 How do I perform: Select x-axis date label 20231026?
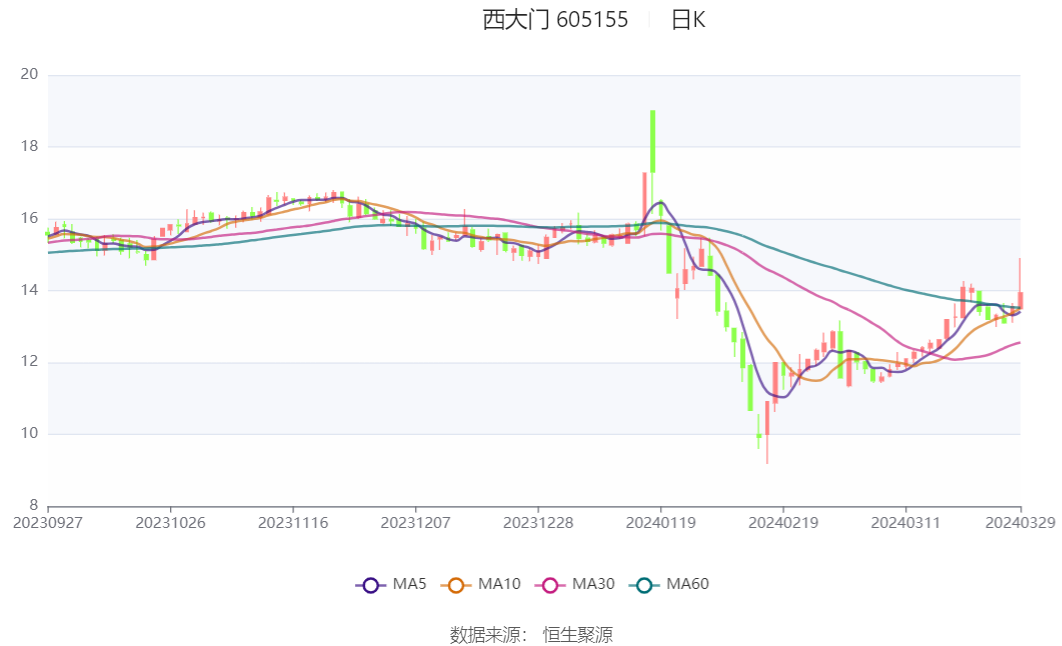pos(171,523)
